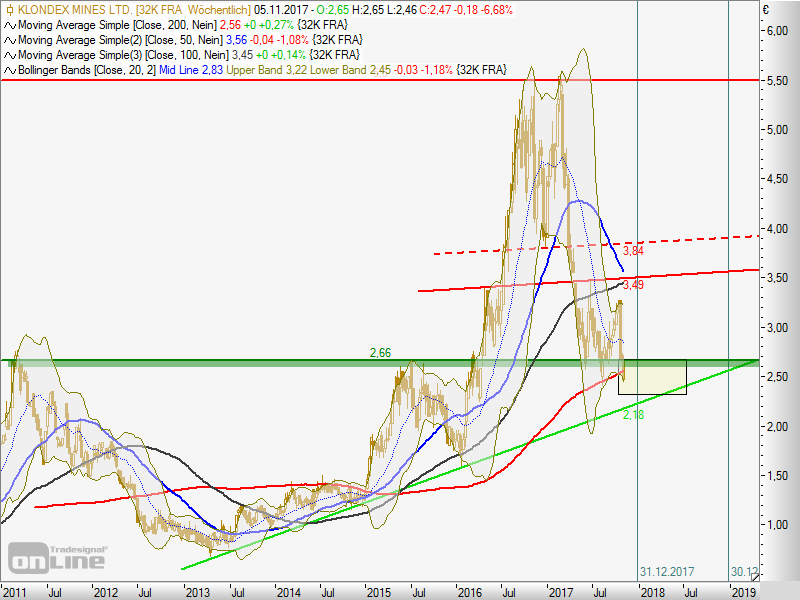800x600 pixels.
Task: Click the Mid Line 2,83 reading
Action: point(191,70)
